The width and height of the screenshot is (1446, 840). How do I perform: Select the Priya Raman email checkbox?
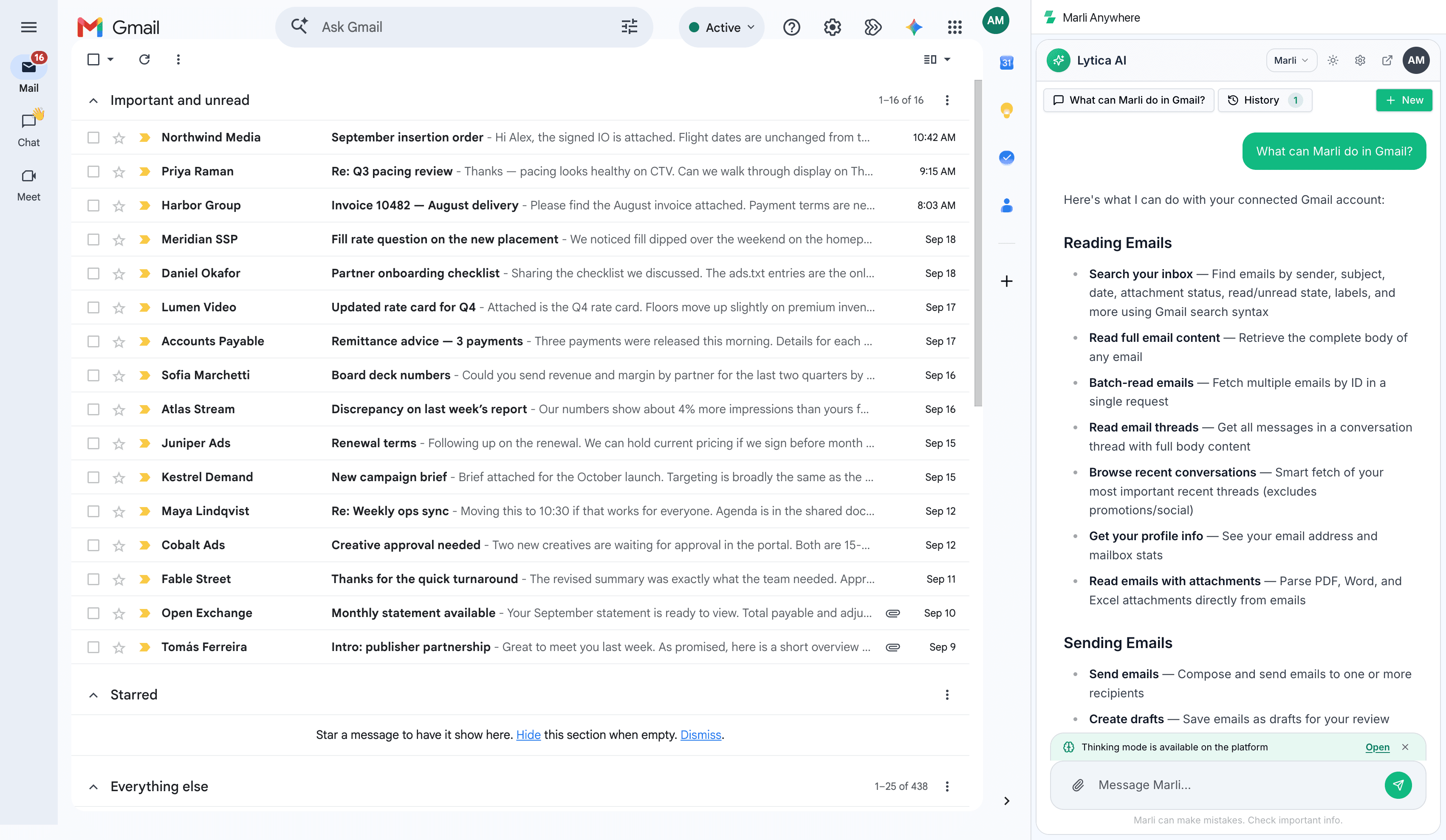pyautogui.click(x=93, y=172)
